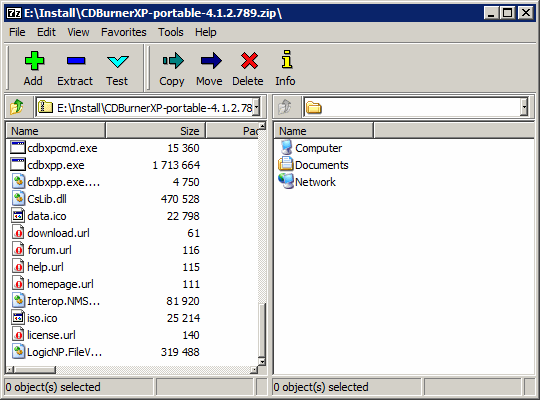
Task: Click the size value 25 214
Action: pyautogui.click(x=183, y=318)
